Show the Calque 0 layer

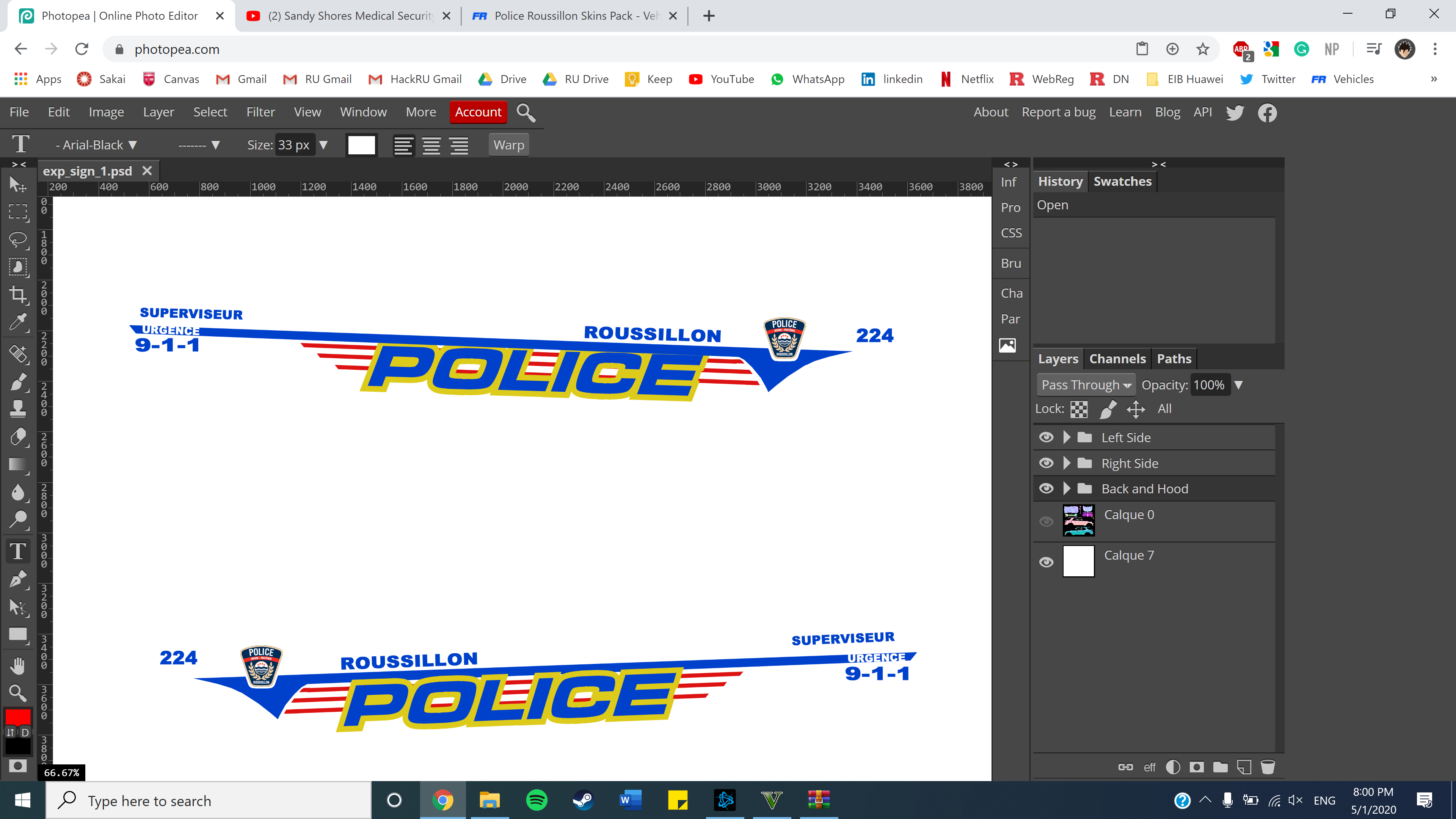point(1046,521)
